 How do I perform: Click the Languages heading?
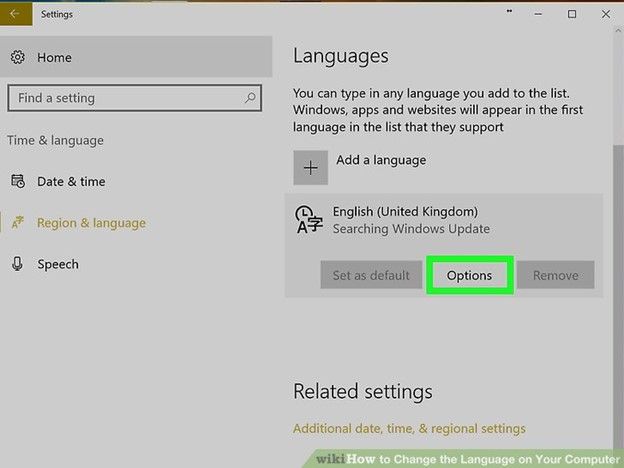(x=341, y=56)
